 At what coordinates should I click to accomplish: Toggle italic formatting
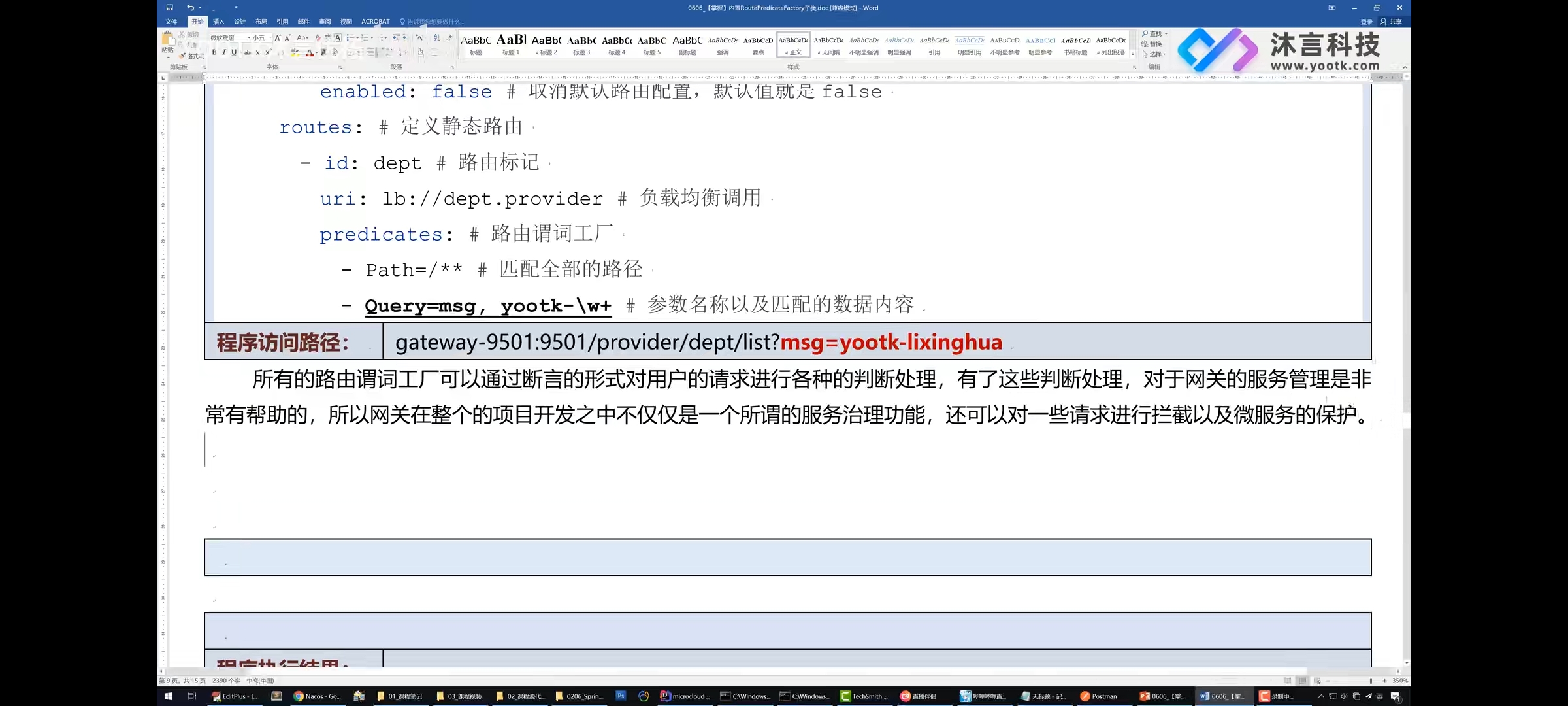click(x=224, y=52)
